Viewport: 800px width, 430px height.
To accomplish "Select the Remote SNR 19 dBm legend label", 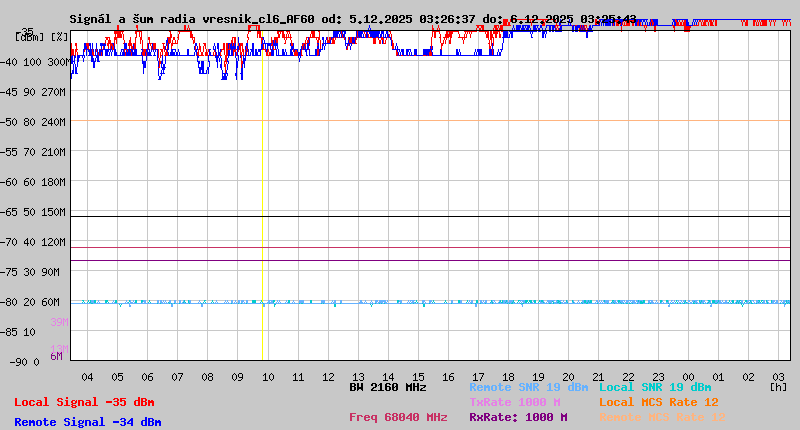I will pyautogui.click(x=529, y=387).
